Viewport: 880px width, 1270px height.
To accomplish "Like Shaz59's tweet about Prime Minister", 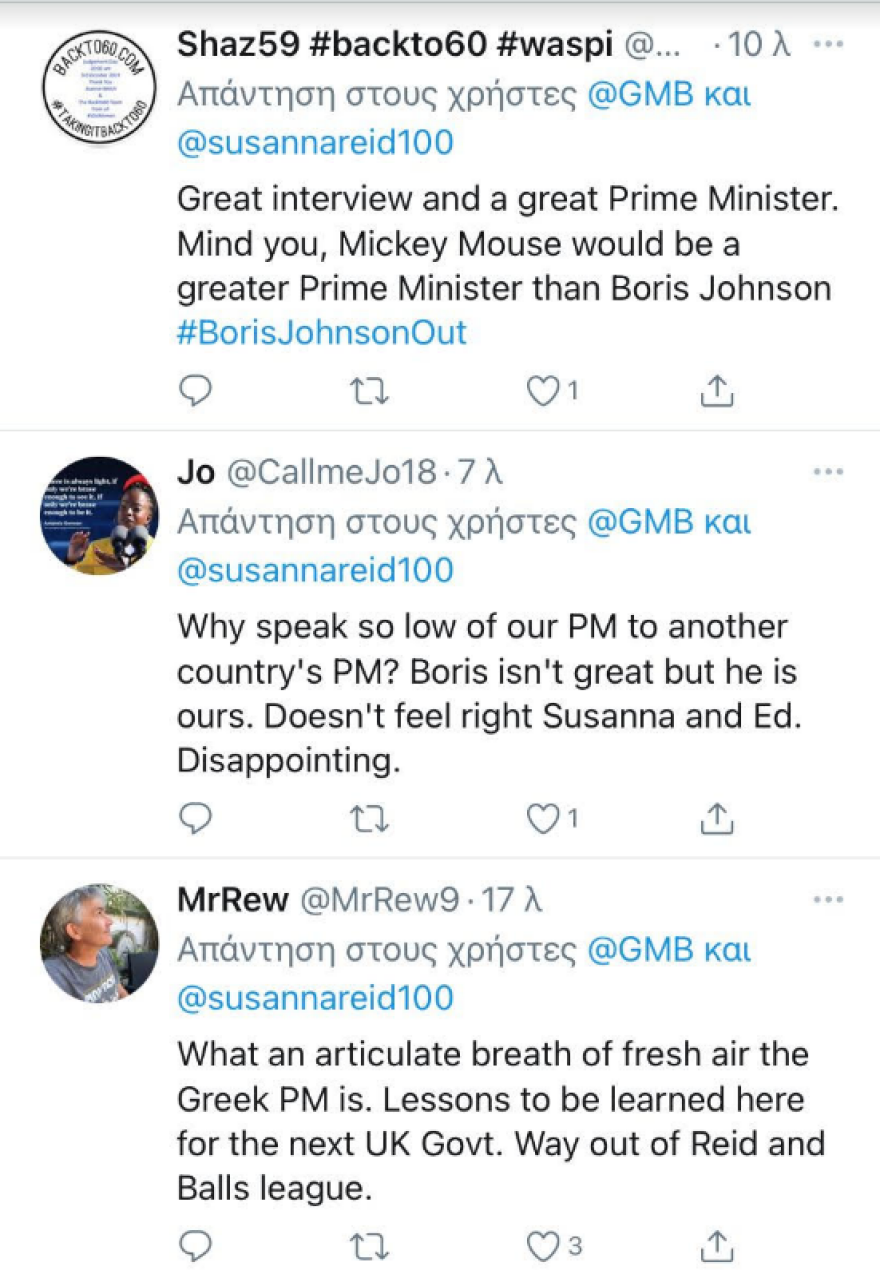I will [543, 392].
